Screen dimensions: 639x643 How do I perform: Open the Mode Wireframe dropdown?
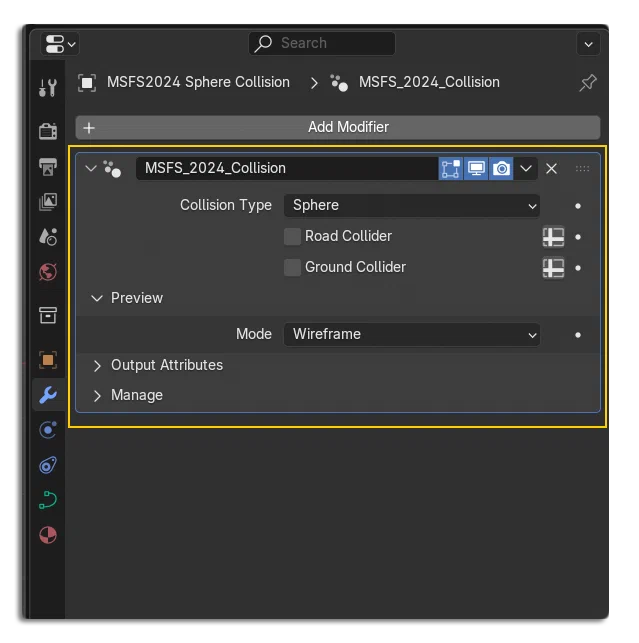tap(412, 335)
